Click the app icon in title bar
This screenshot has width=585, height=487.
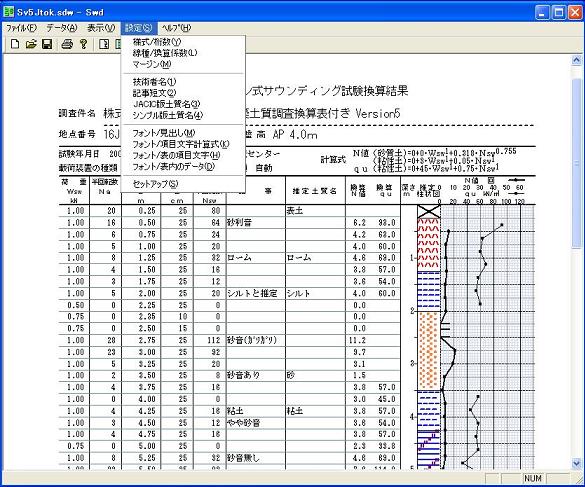click(9, 12)
